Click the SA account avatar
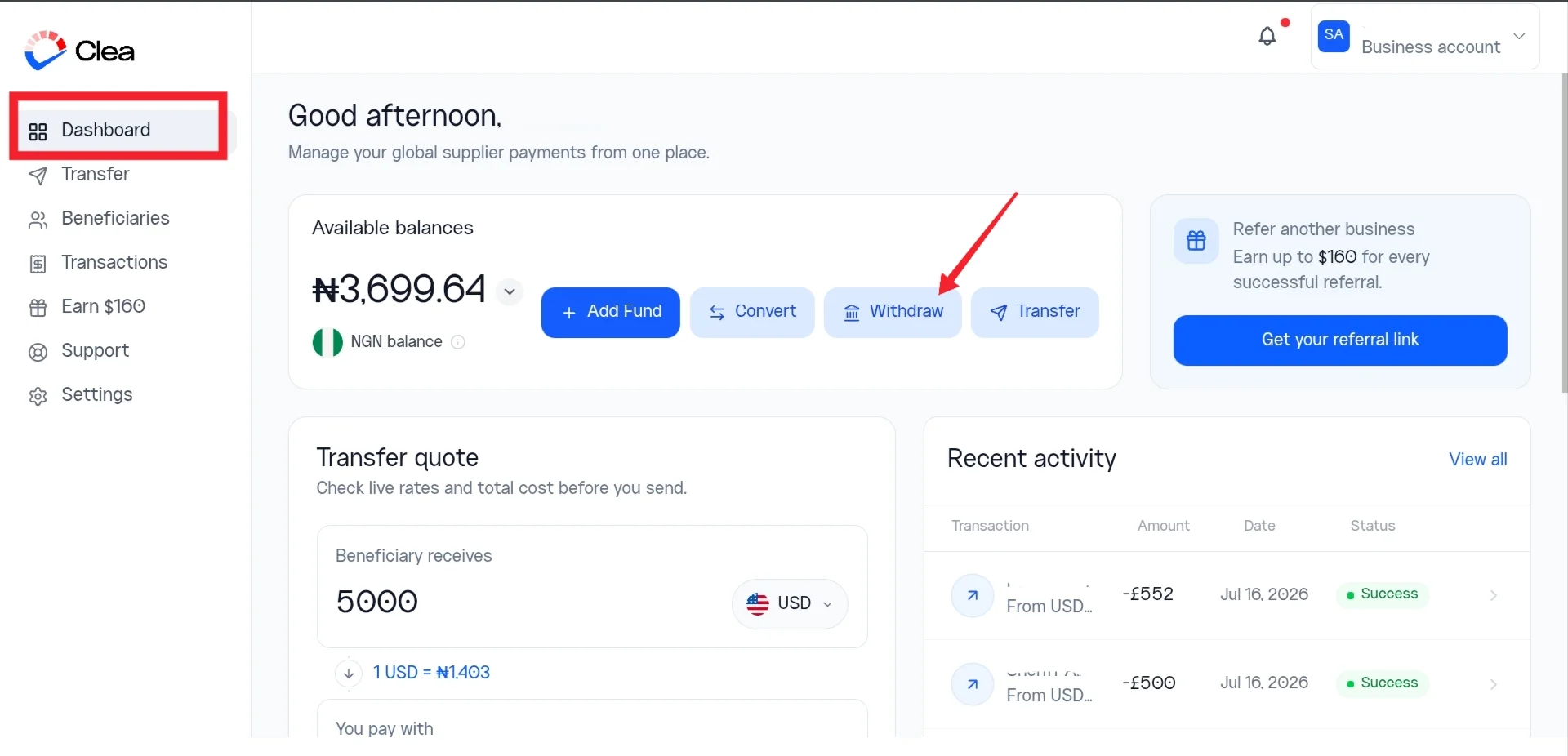The width and height of the screenshot is (1568, 756). (1334, 36)
